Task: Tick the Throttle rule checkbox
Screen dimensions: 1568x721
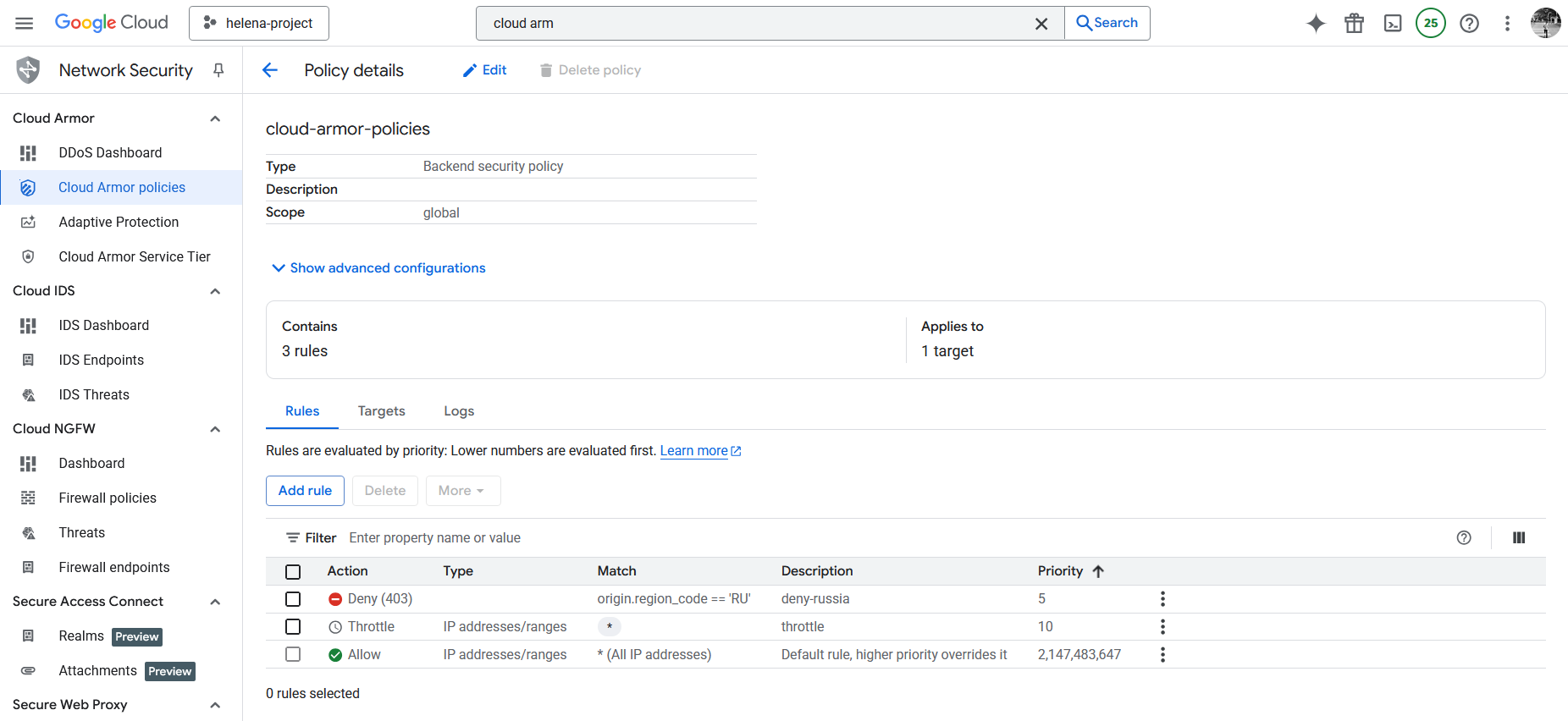Action: point(293,627)
